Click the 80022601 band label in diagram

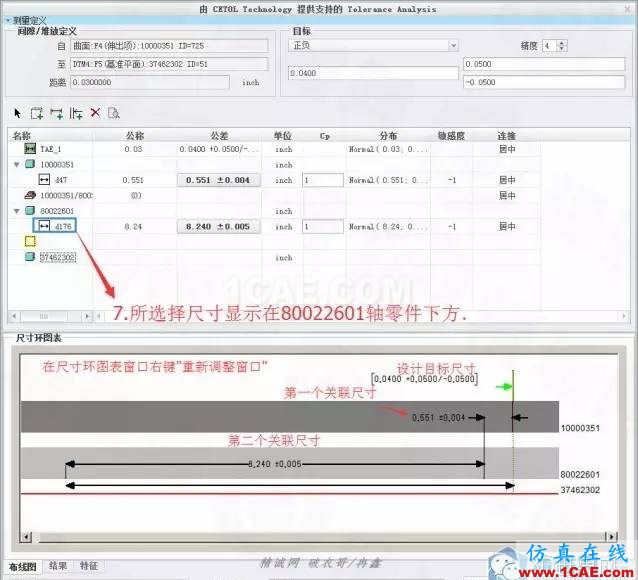580,474
